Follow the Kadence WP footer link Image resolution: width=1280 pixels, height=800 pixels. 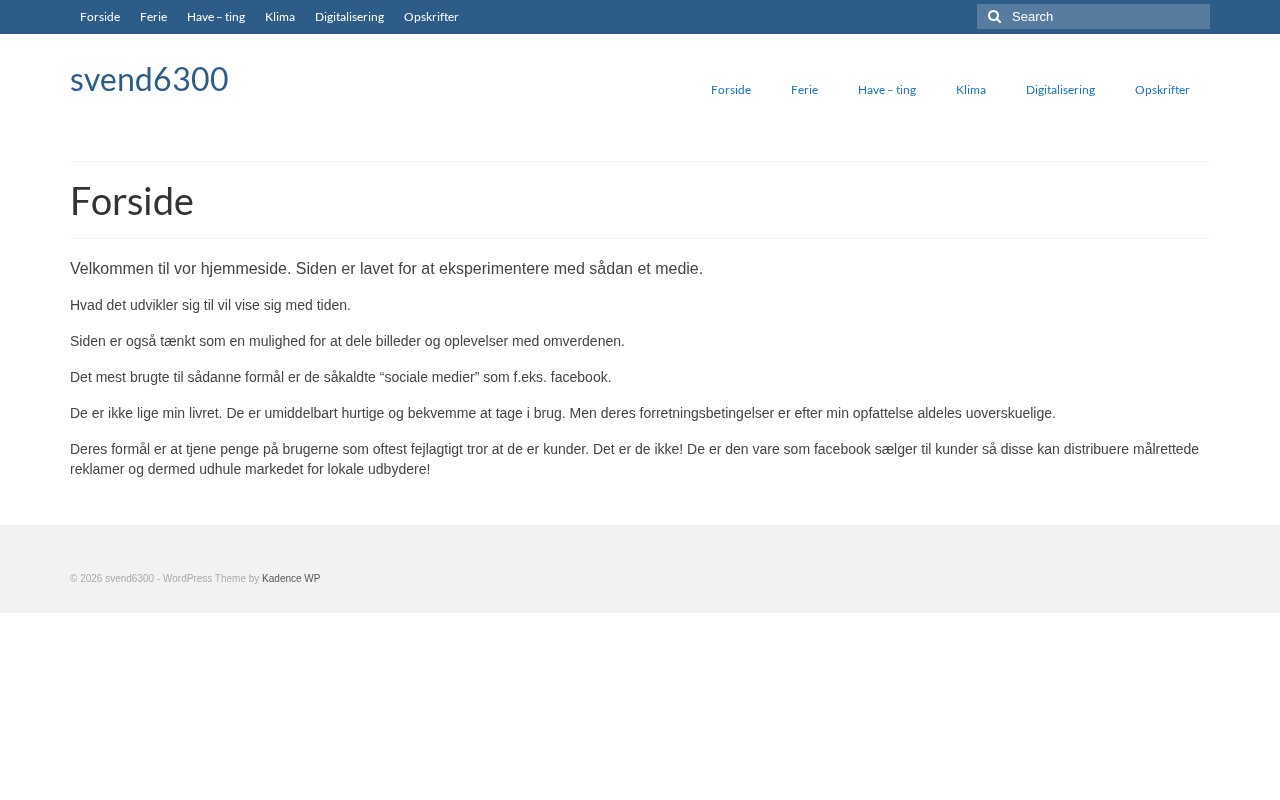[291, 579]
